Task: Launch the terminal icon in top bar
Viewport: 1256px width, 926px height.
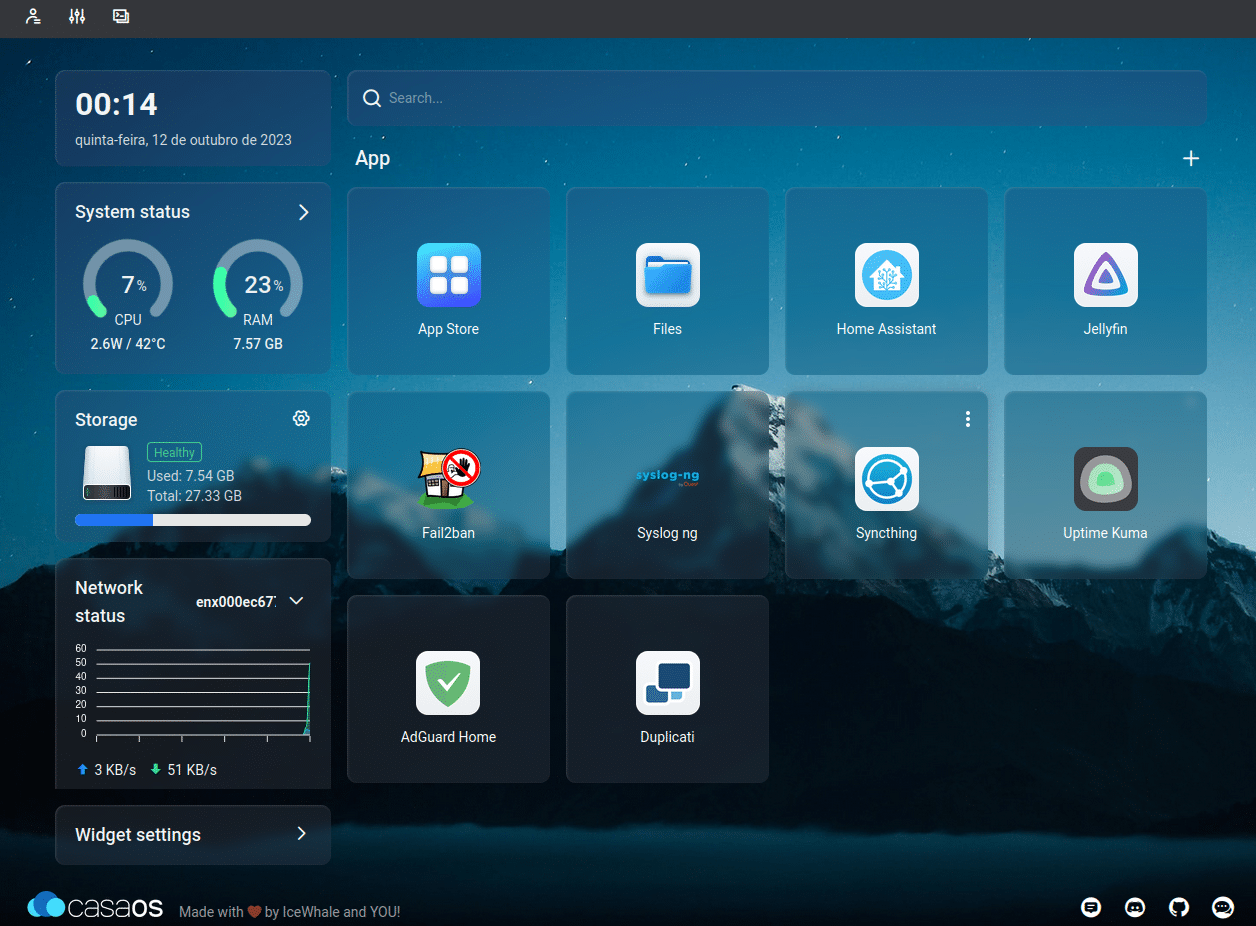Action: [121, 16]
